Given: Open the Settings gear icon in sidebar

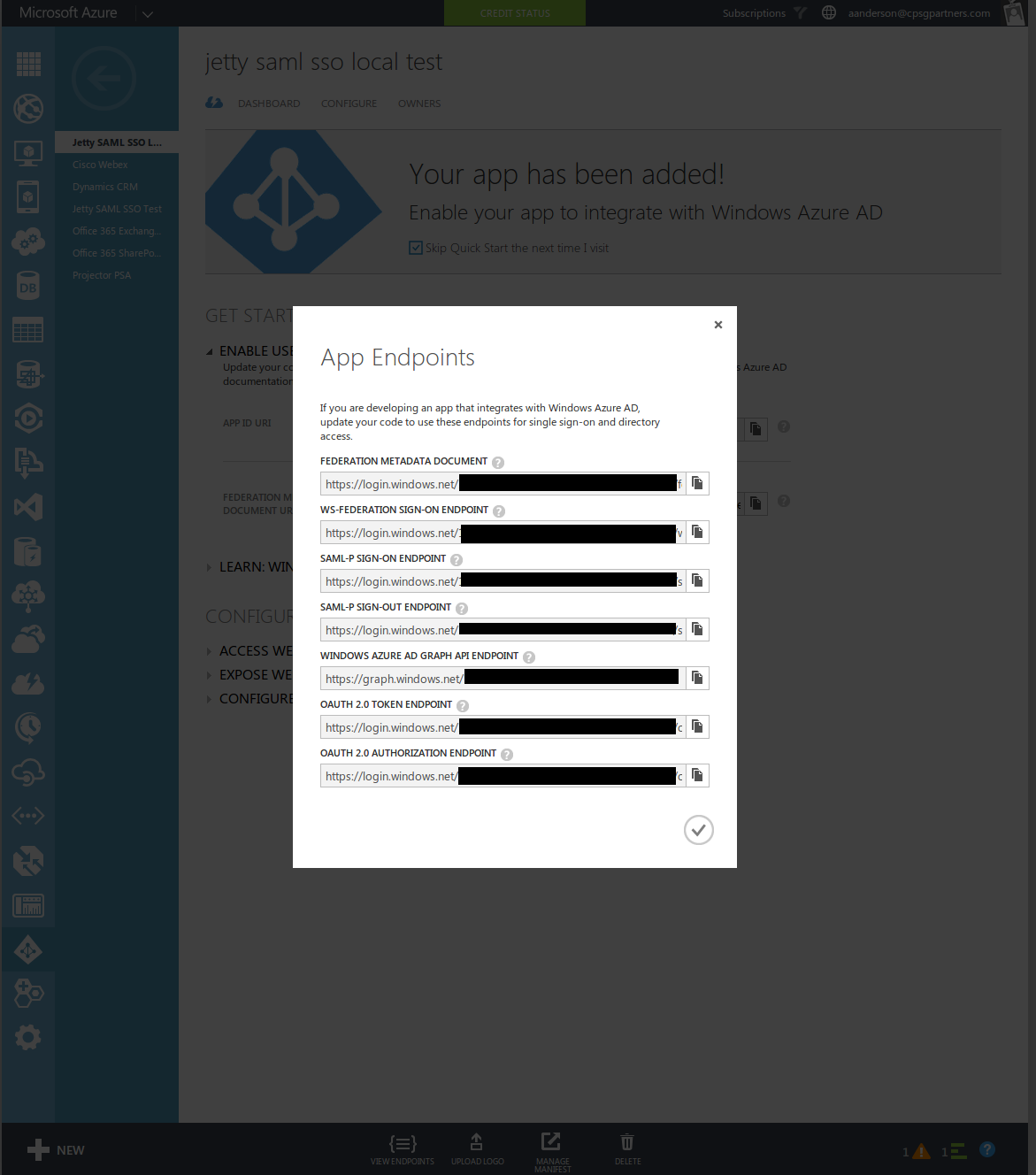Looking at the screenshot, I should tap(28, 1037).
